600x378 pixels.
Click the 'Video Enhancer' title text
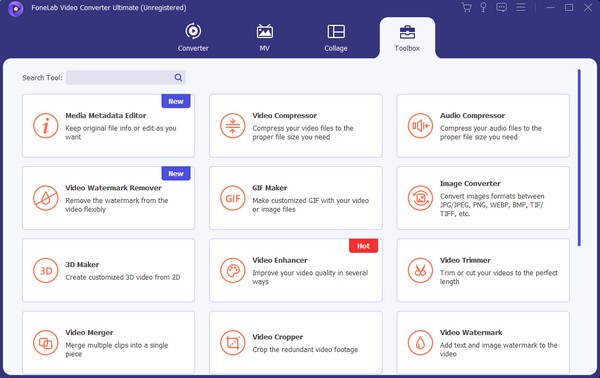[280, 260]
